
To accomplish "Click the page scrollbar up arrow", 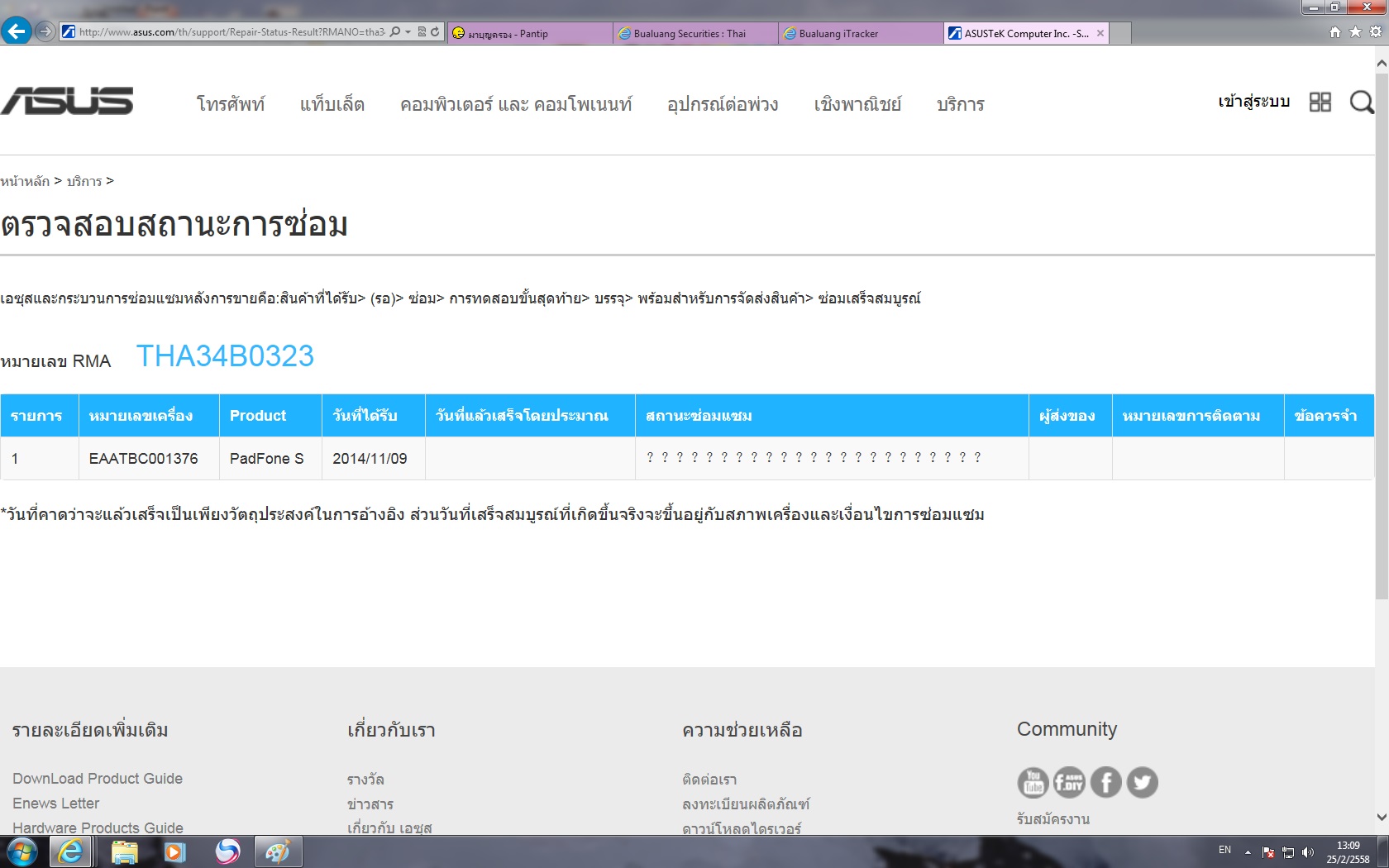I will (x=1382, y=63).
